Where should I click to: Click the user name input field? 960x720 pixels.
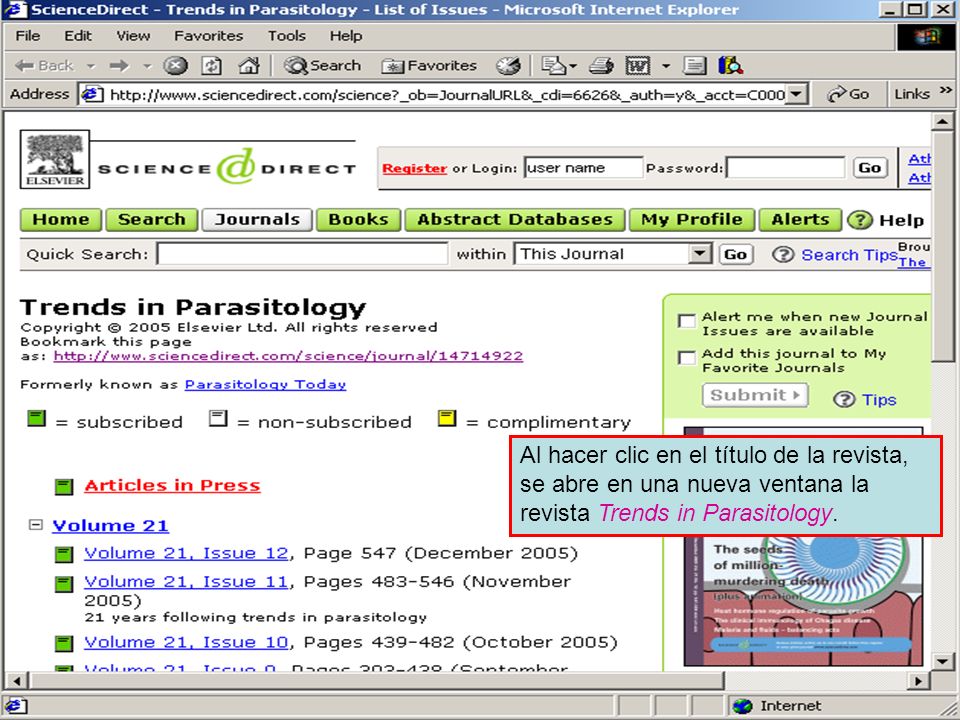pyautogui.click(x=583, y=168)
